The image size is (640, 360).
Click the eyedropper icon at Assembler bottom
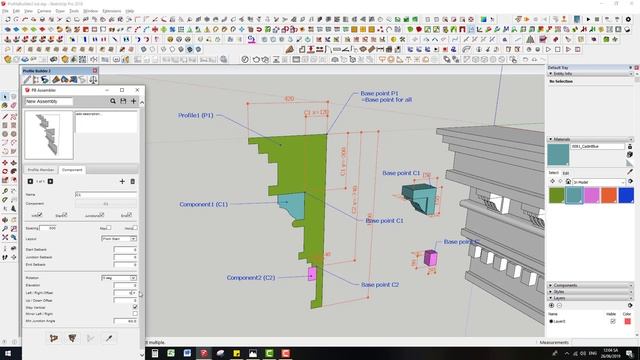click(x=109, y=338)
